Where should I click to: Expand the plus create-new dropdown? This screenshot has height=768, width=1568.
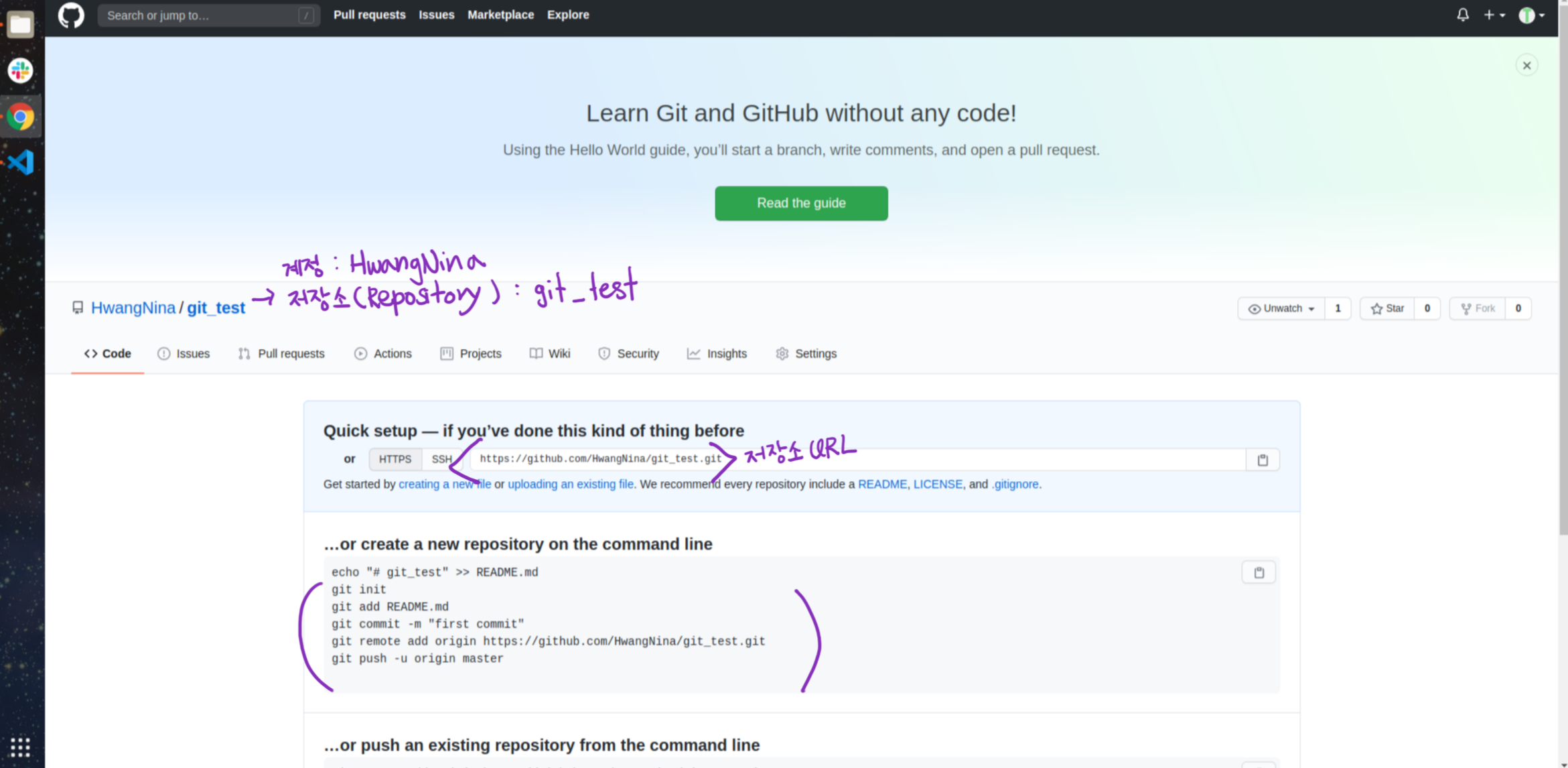[1494, 15]
